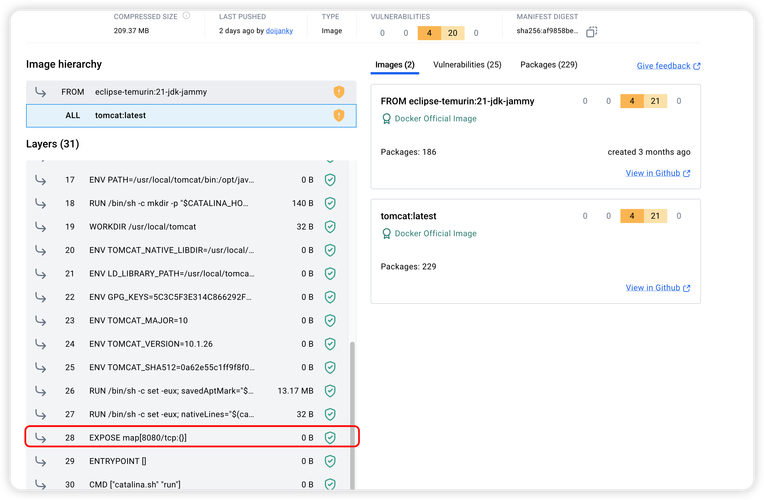Click 140 B size of layer 18
The height and width of the screenshot is (500, 764).
(x=303, y=203)
